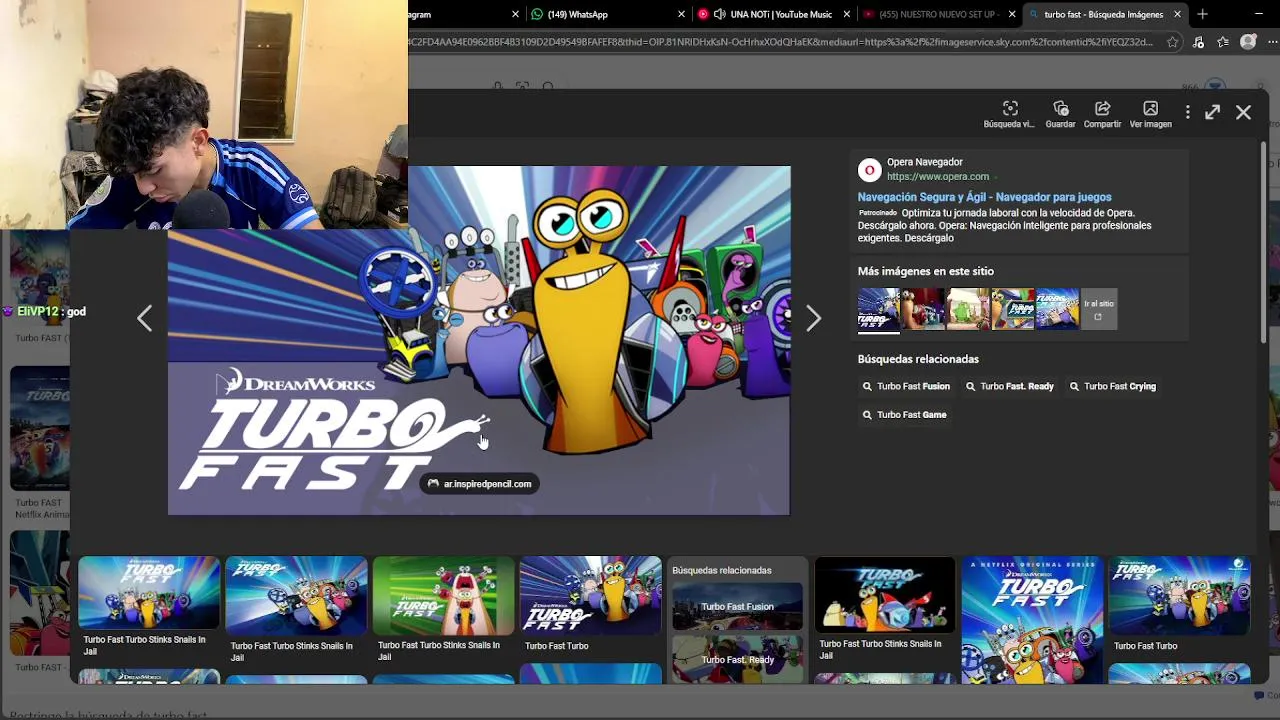This screenshot has width=1280, height=720.
Task: Click the Opera logo in the ad
Action: click(x=869, y=170)
